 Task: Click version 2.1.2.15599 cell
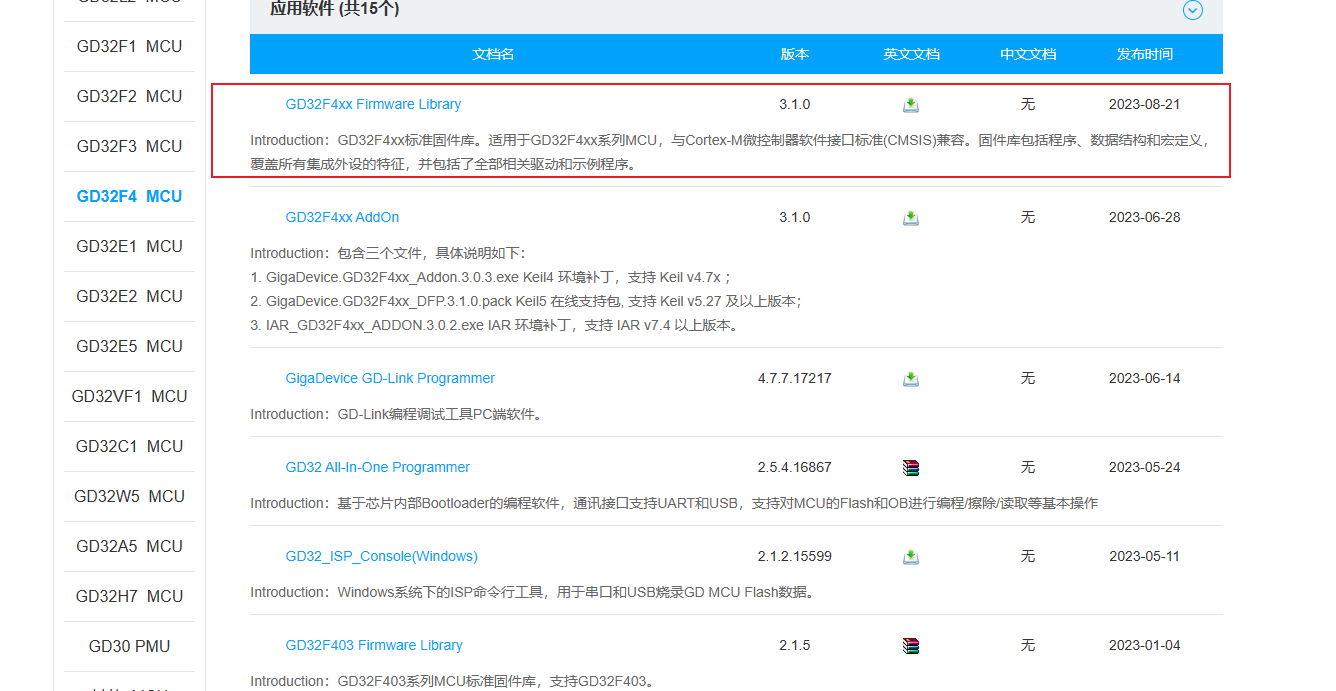click(795, 556)
